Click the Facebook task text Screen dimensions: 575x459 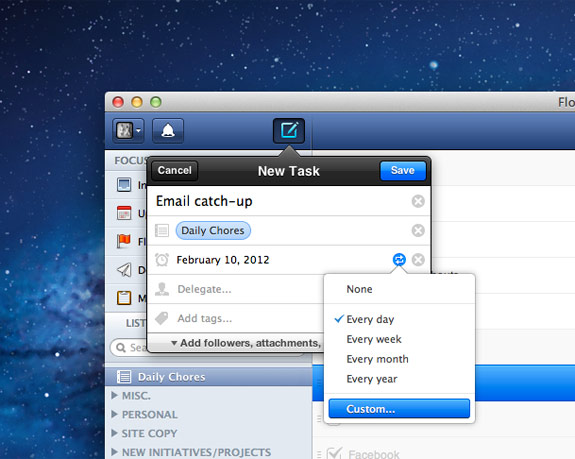(374, 454)
